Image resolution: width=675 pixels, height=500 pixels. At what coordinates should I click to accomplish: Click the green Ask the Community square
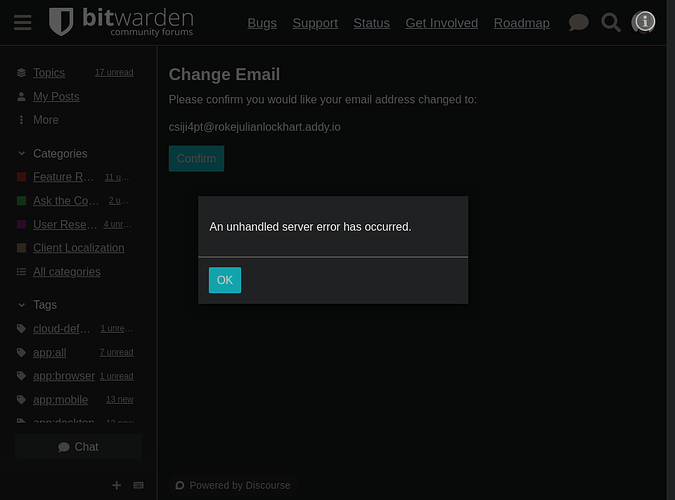tap(22, 201)
